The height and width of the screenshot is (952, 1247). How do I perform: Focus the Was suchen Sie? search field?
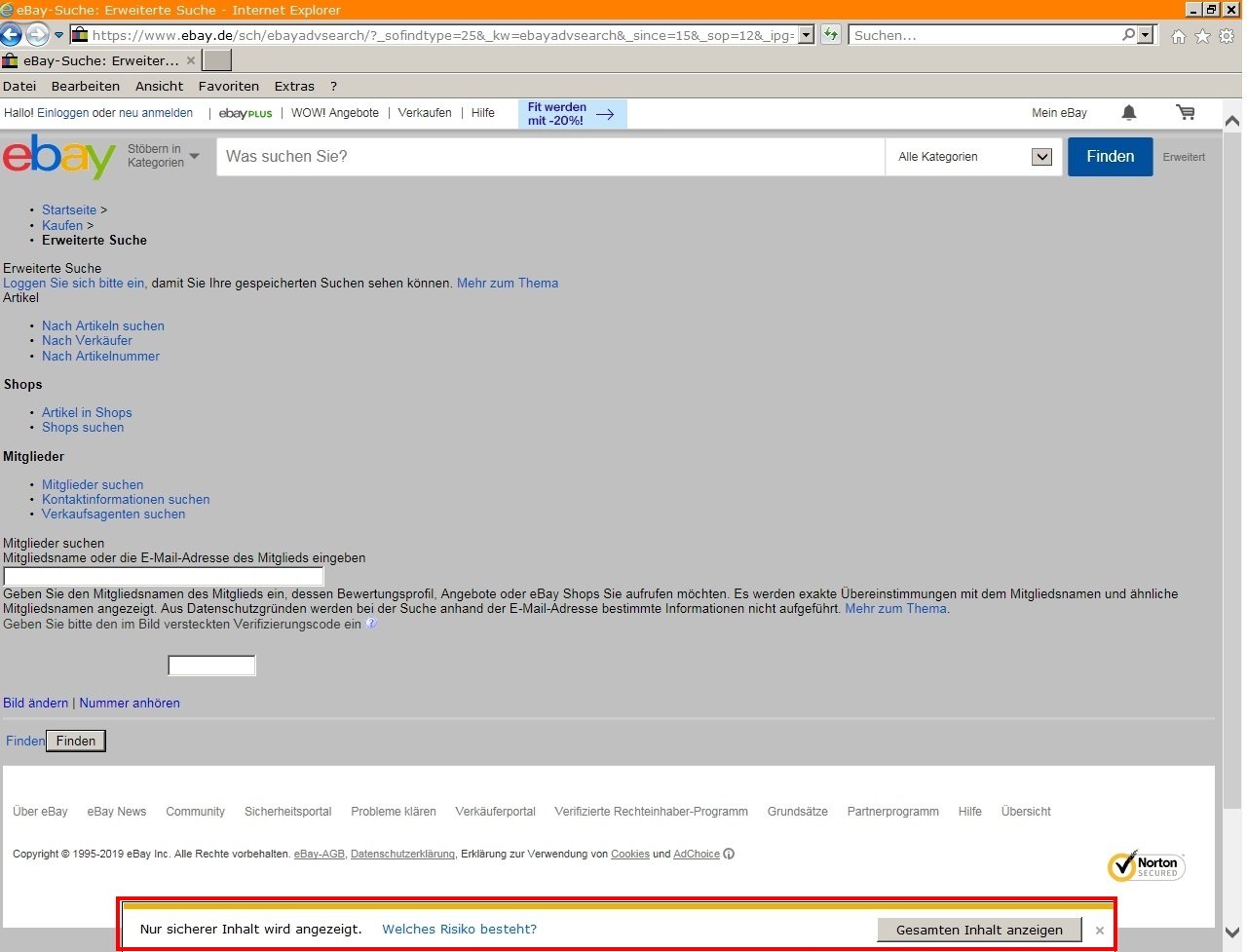(x=550, y=156)
